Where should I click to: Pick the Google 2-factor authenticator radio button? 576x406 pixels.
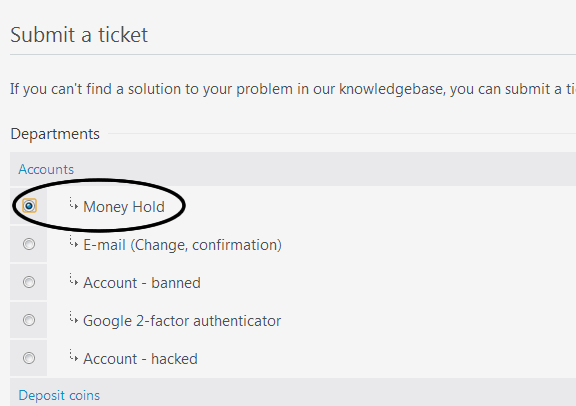[29, 320]
